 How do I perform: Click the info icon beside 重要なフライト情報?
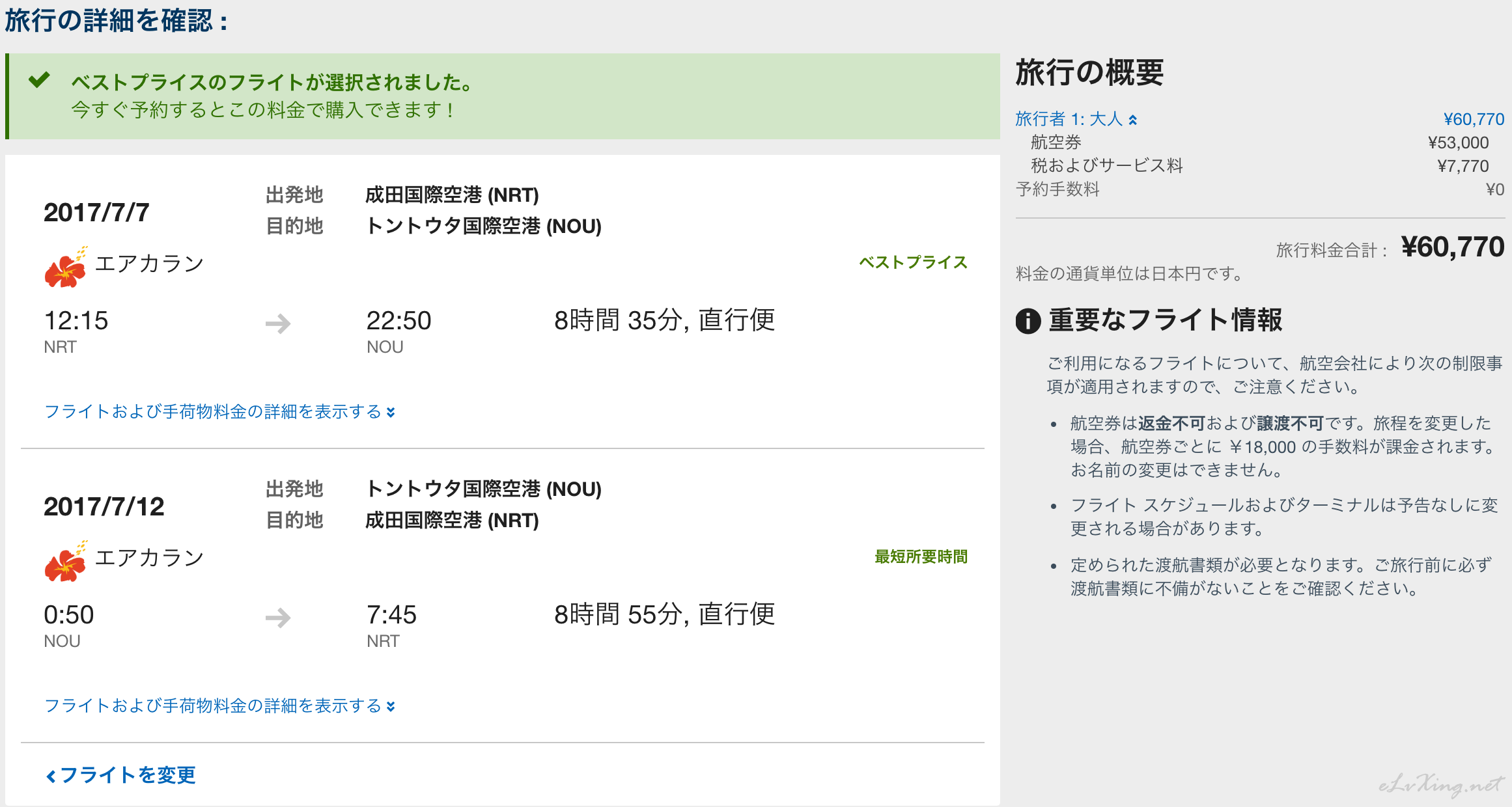(x=1028, y=321)
